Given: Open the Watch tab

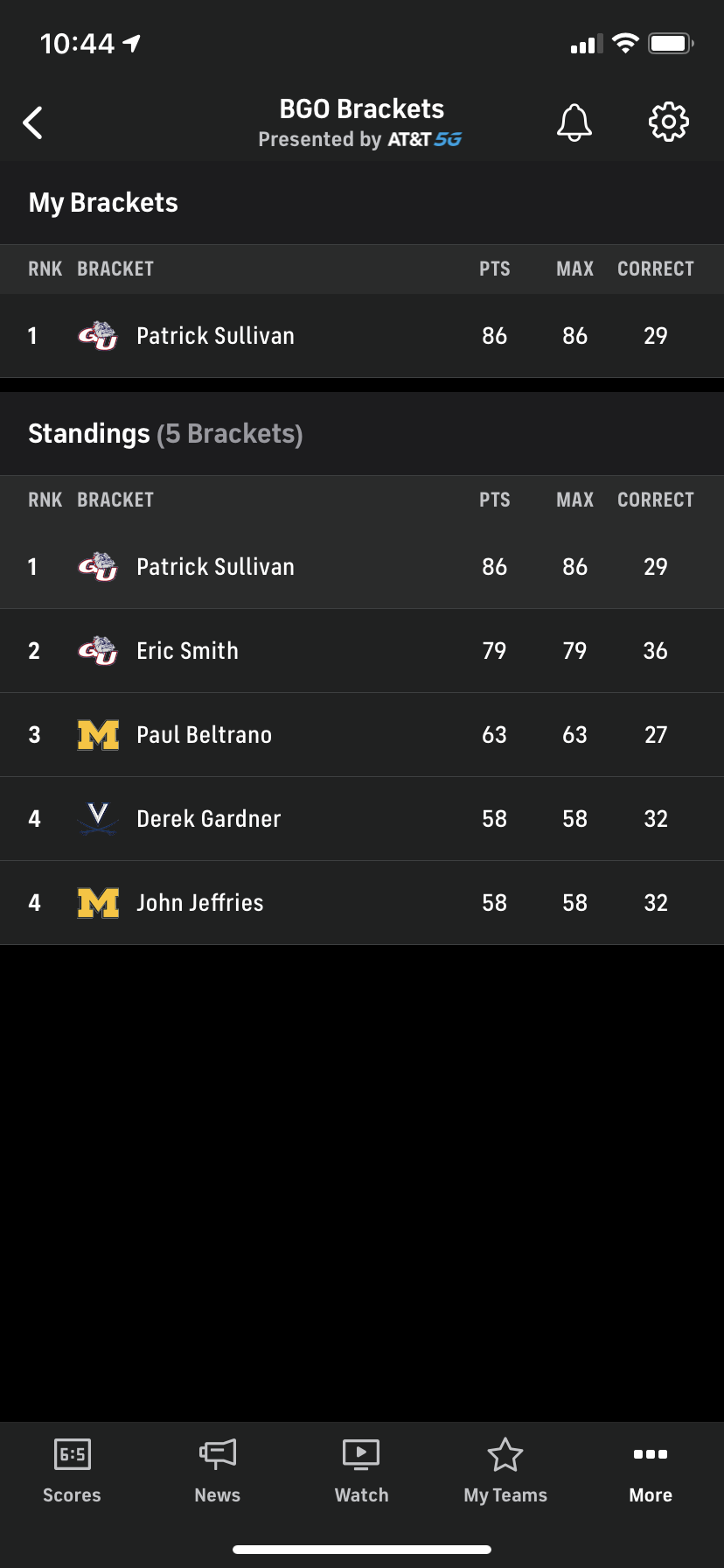Looking at the screenshot, I should pos(361,1472).
